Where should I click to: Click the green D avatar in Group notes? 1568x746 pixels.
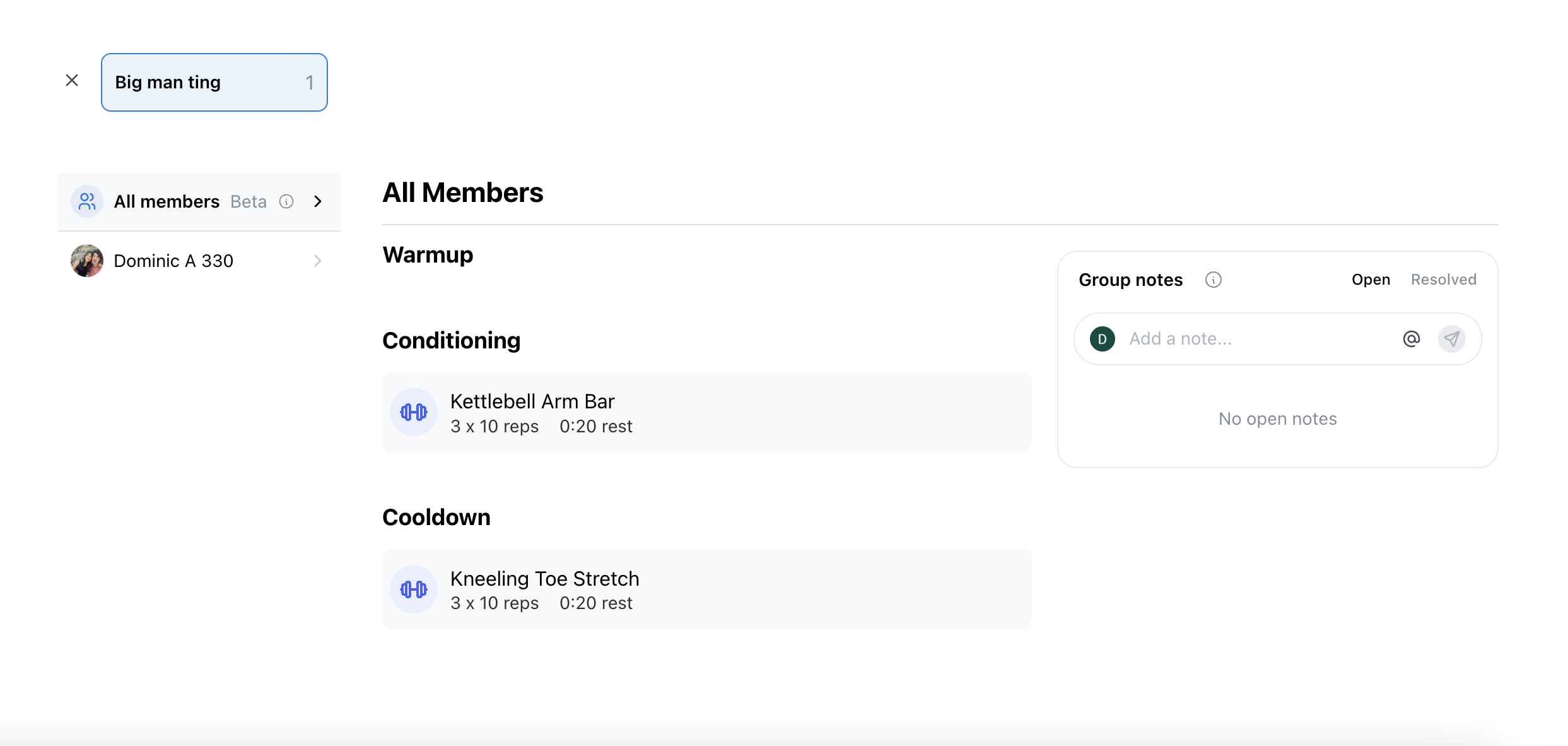tap(1102, 339)
